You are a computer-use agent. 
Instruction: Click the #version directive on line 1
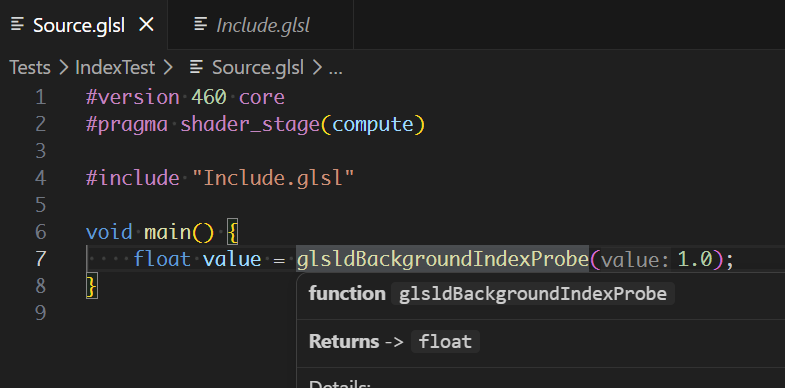[x=132, y=97]
